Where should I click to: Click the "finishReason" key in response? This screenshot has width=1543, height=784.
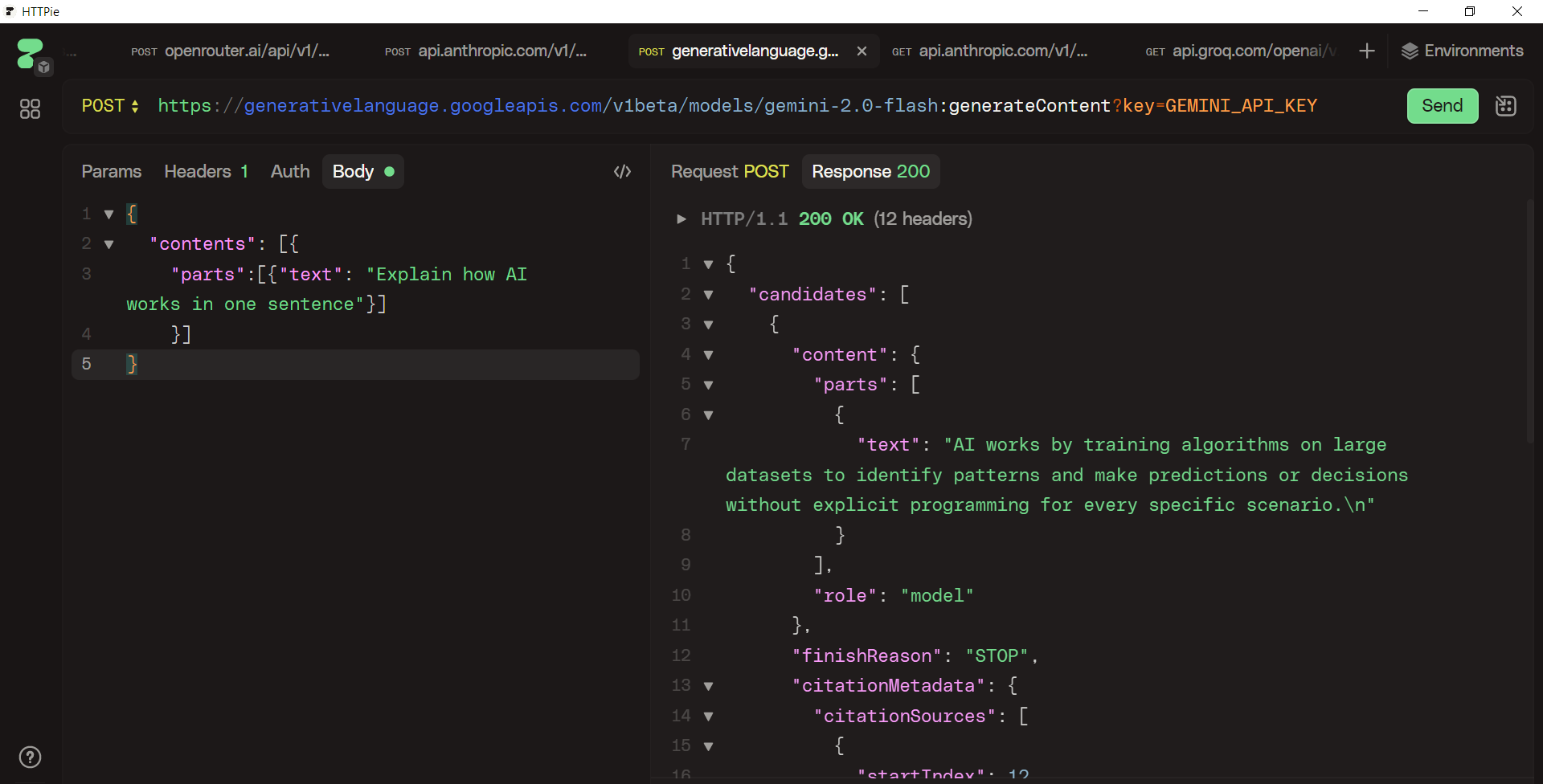[x=866, y=656]
